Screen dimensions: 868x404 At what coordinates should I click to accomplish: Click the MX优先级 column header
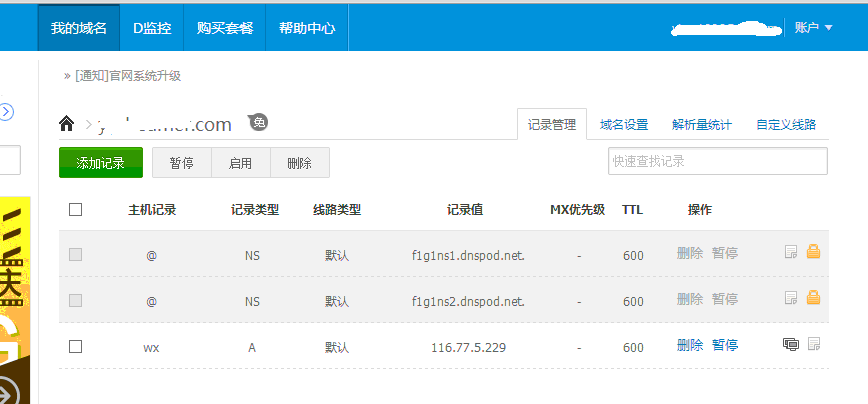pos(577,210)
